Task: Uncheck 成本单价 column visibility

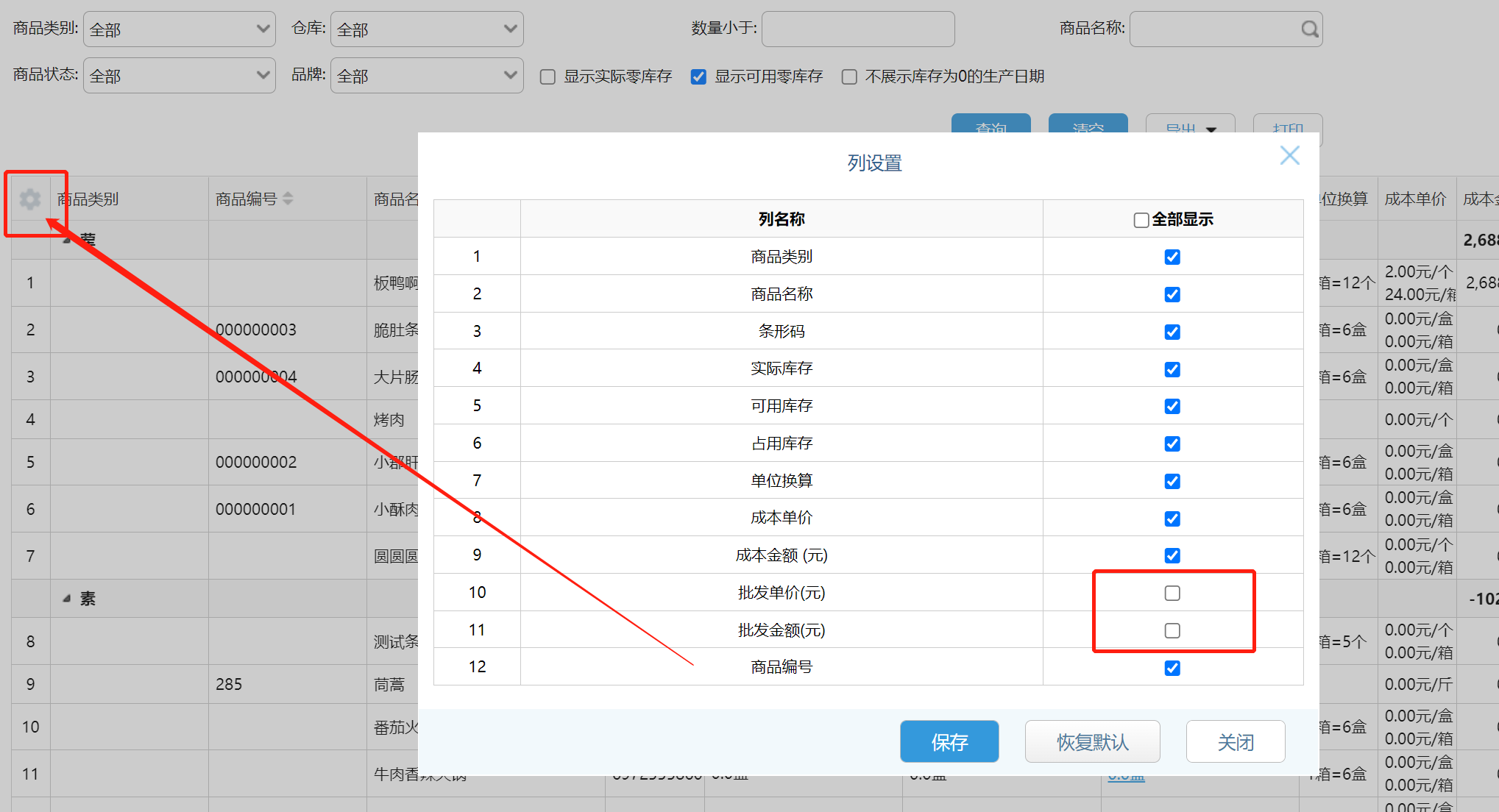Action: click(1172, 519)
